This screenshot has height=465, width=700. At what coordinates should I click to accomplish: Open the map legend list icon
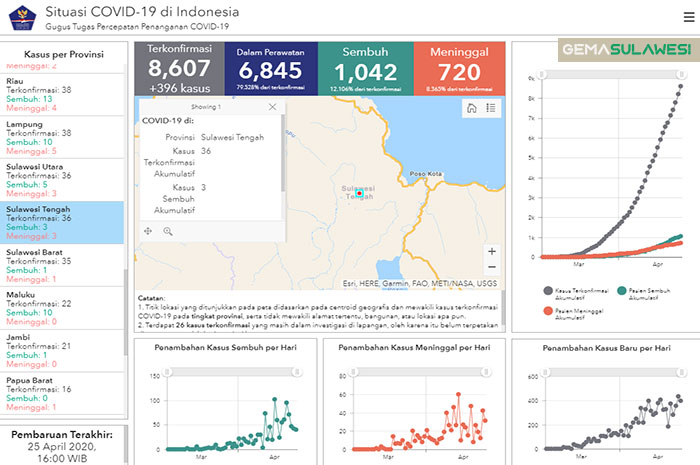(491, 108)
